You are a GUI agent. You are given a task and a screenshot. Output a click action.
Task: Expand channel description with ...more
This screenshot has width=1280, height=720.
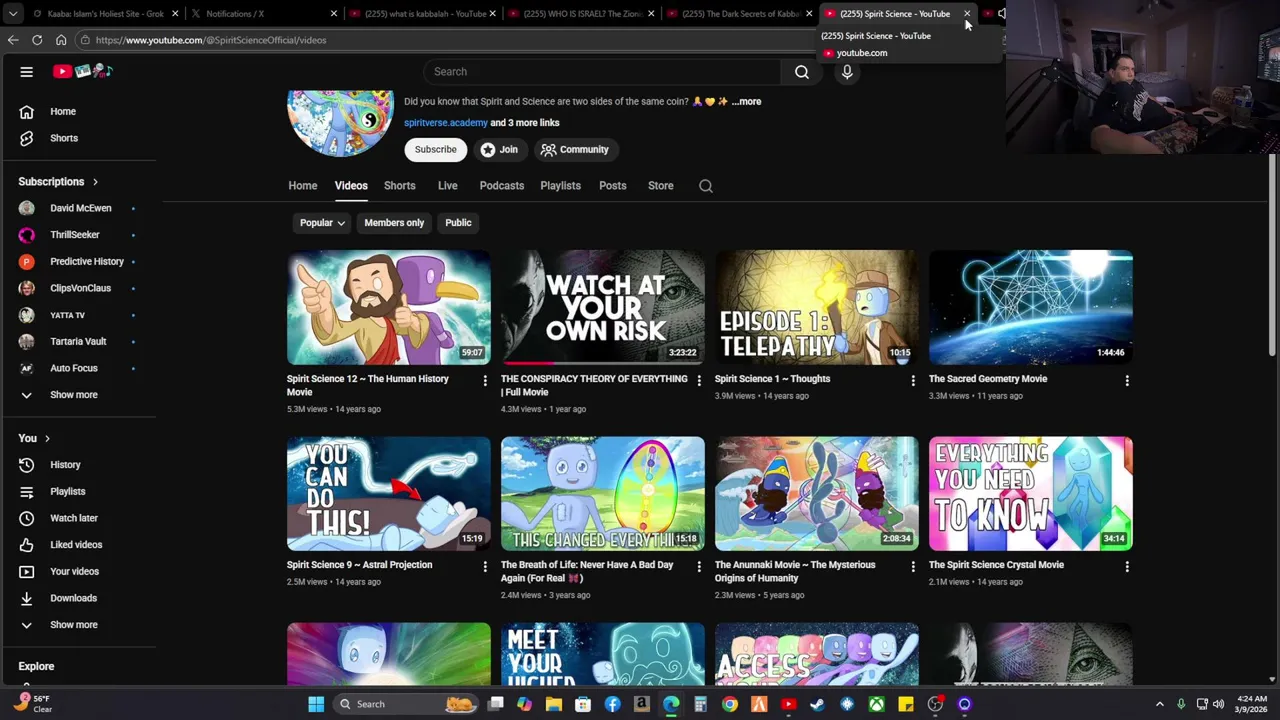[746, 101]
